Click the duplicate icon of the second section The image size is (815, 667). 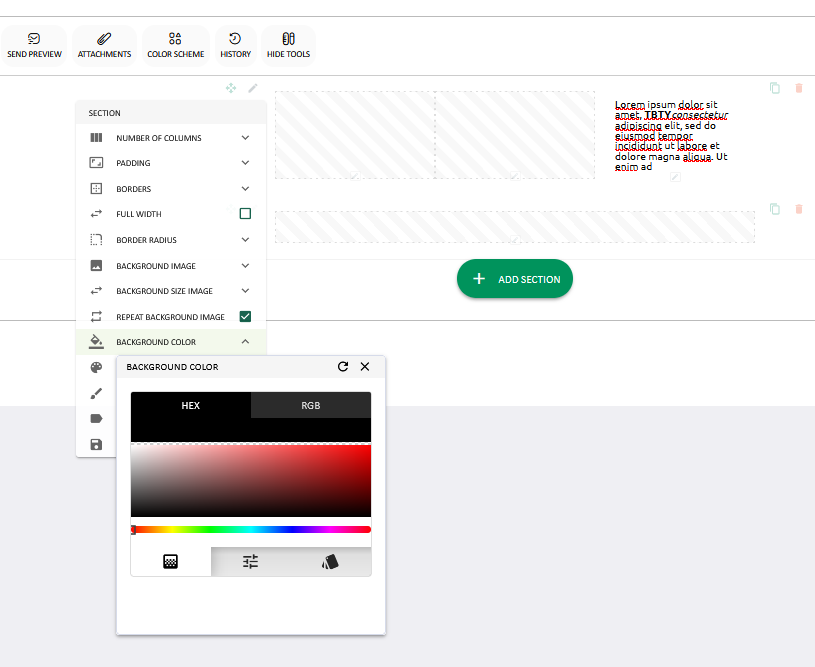point(775,209)
